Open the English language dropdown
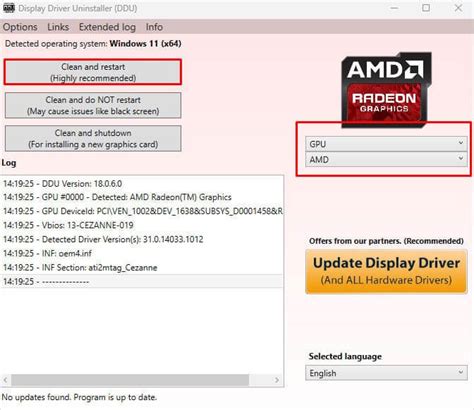Viewport: 474px width, 410px height. click(x=386, y=373)
